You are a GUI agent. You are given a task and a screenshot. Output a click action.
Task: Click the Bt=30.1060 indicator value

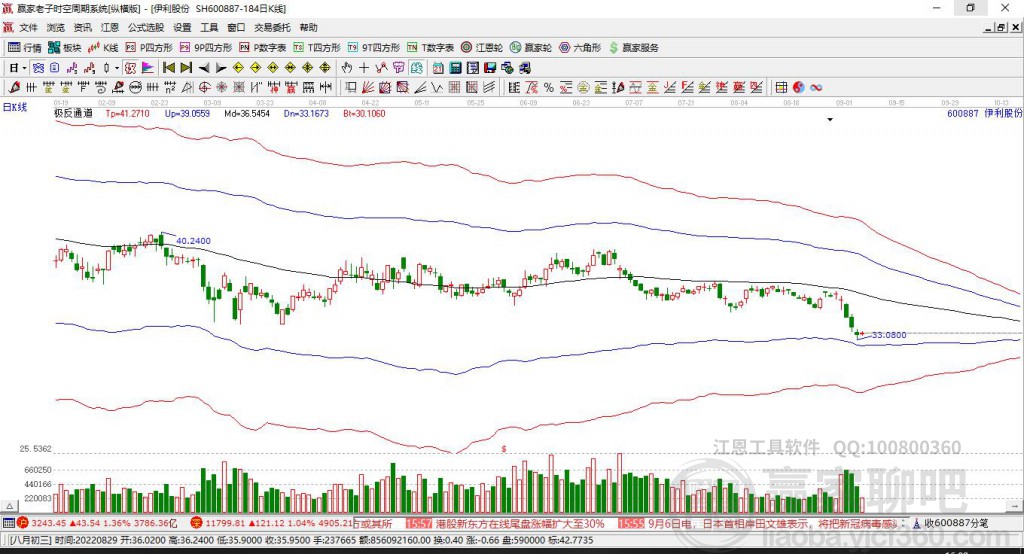click(x=364, y=113)
